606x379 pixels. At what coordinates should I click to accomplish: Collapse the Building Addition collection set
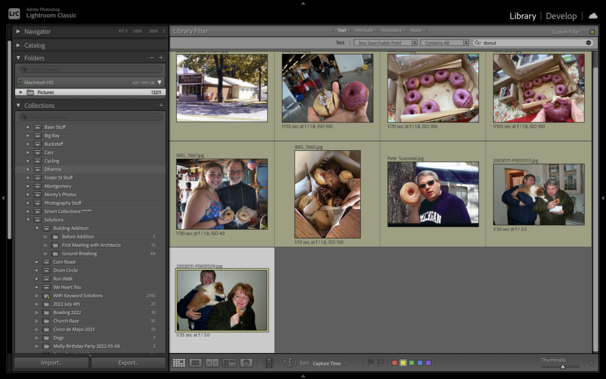click(37, 228)
